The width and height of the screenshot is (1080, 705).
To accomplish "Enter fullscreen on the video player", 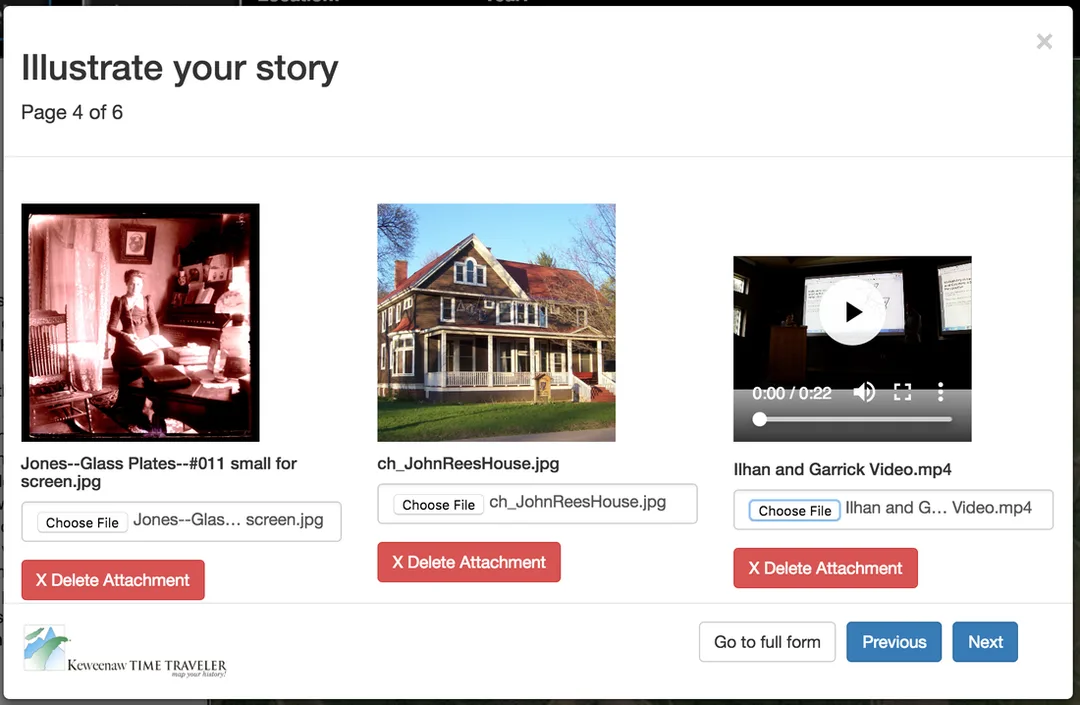I will pos(902,392).
